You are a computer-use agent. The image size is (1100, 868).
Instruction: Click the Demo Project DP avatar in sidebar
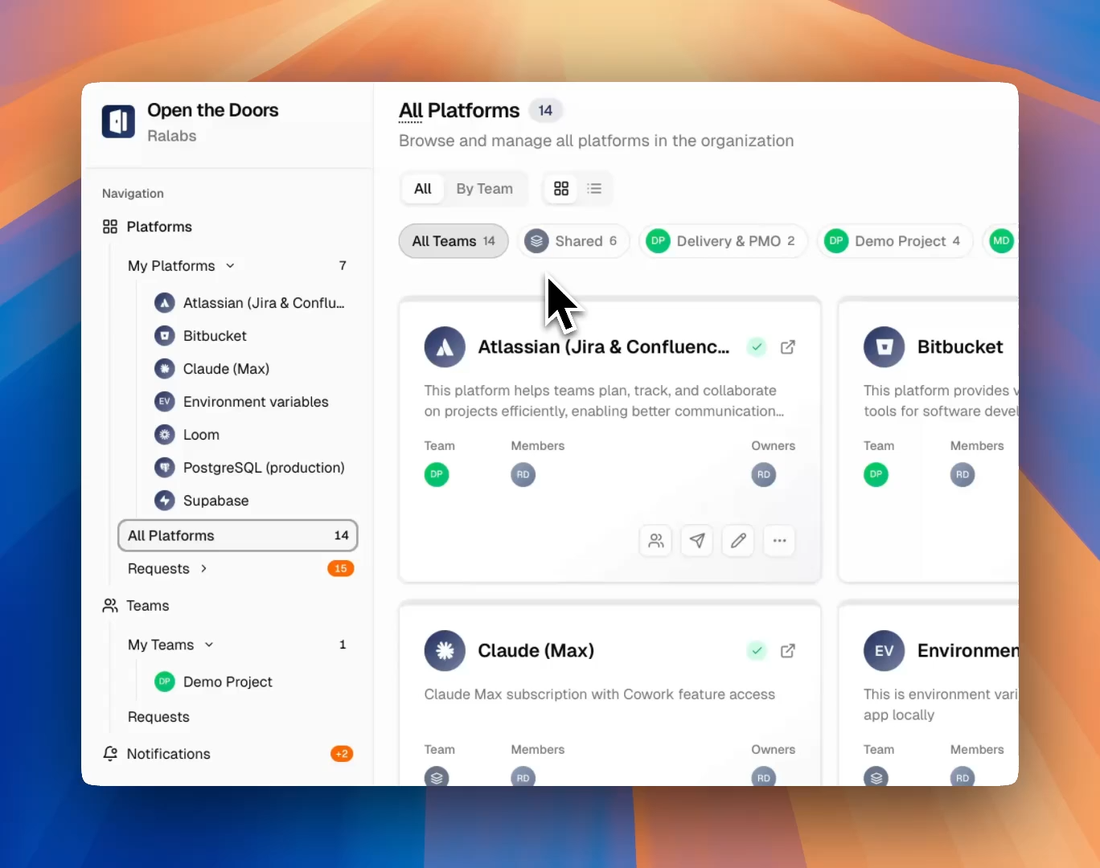pyautogui.click(x=164, y=681)
